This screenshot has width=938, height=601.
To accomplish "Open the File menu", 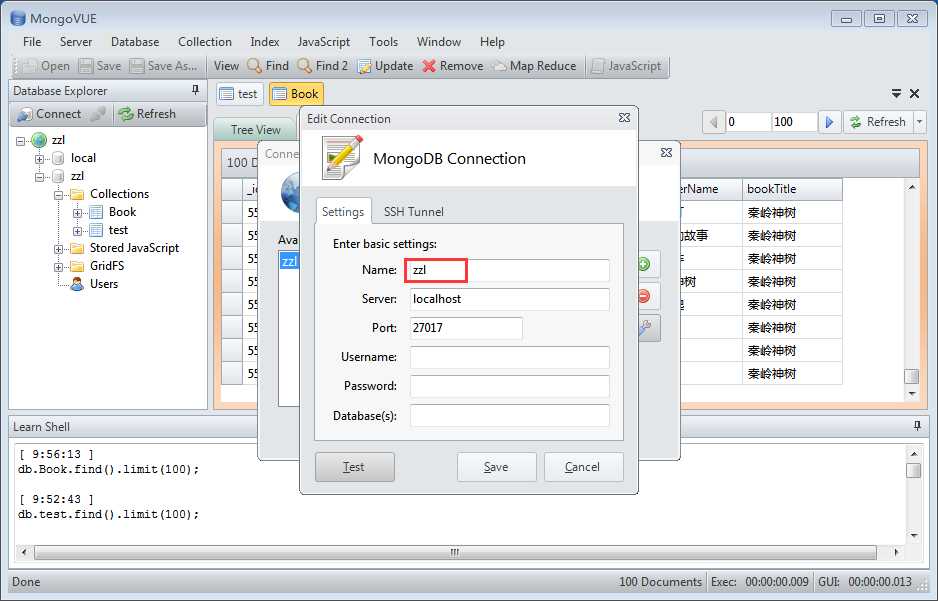I will coord(32,42).
